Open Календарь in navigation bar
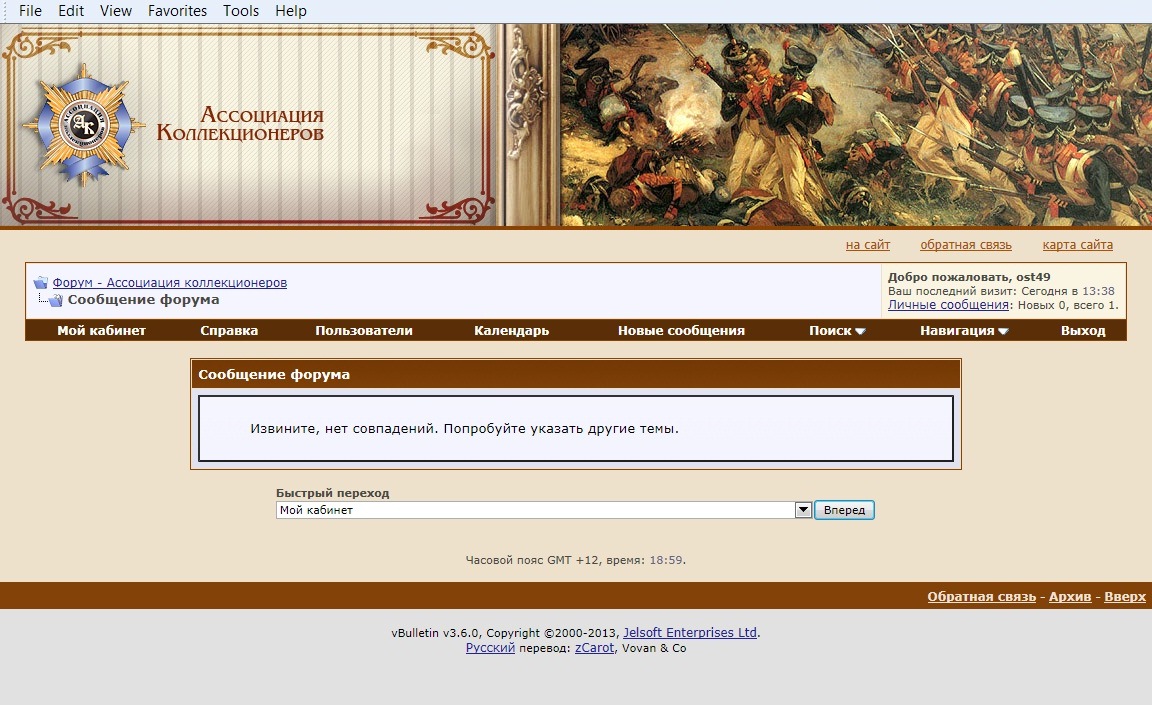Screen dimensions: 1152x705 (511, 330)
